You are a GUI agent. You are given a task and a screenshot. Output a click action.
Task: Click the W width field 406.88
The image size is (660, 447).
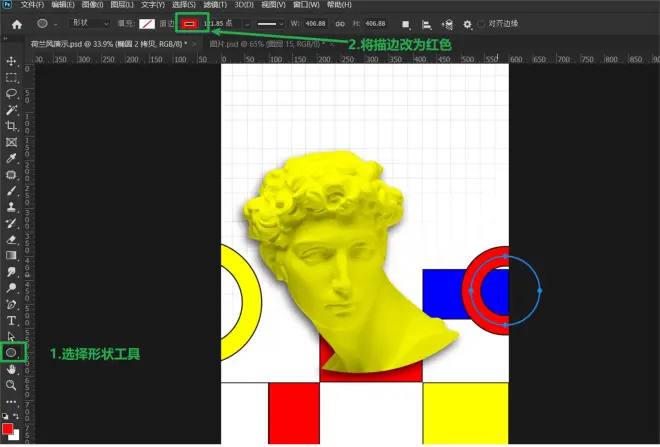coord(315,24)
